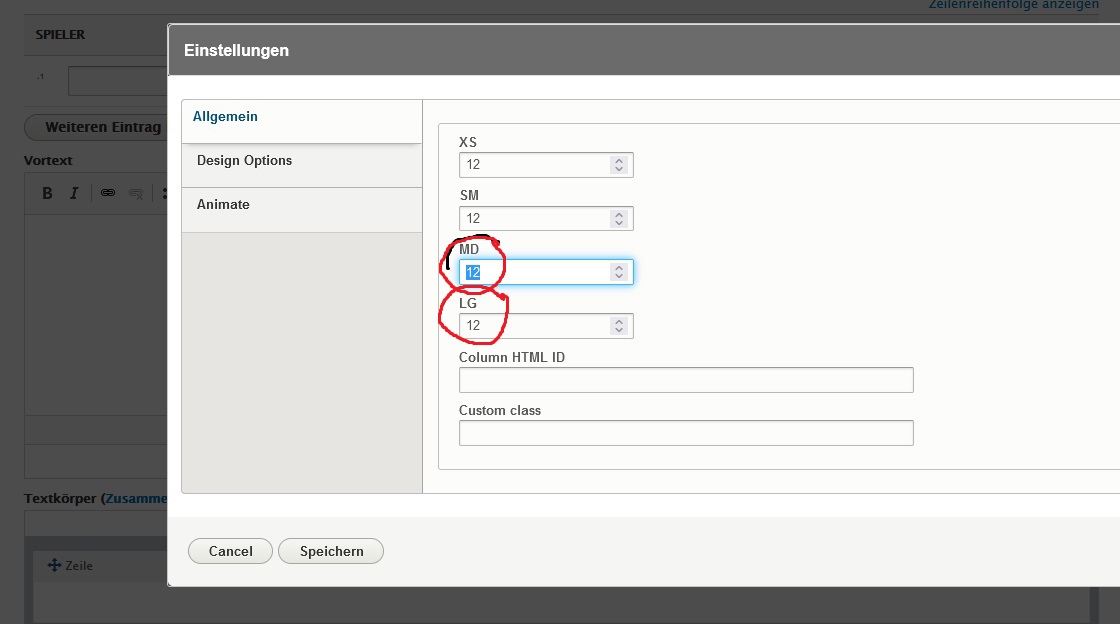The image size is (1120, 624).
Task: Decrease the LG value with down arrow
Action: [619, 330]
